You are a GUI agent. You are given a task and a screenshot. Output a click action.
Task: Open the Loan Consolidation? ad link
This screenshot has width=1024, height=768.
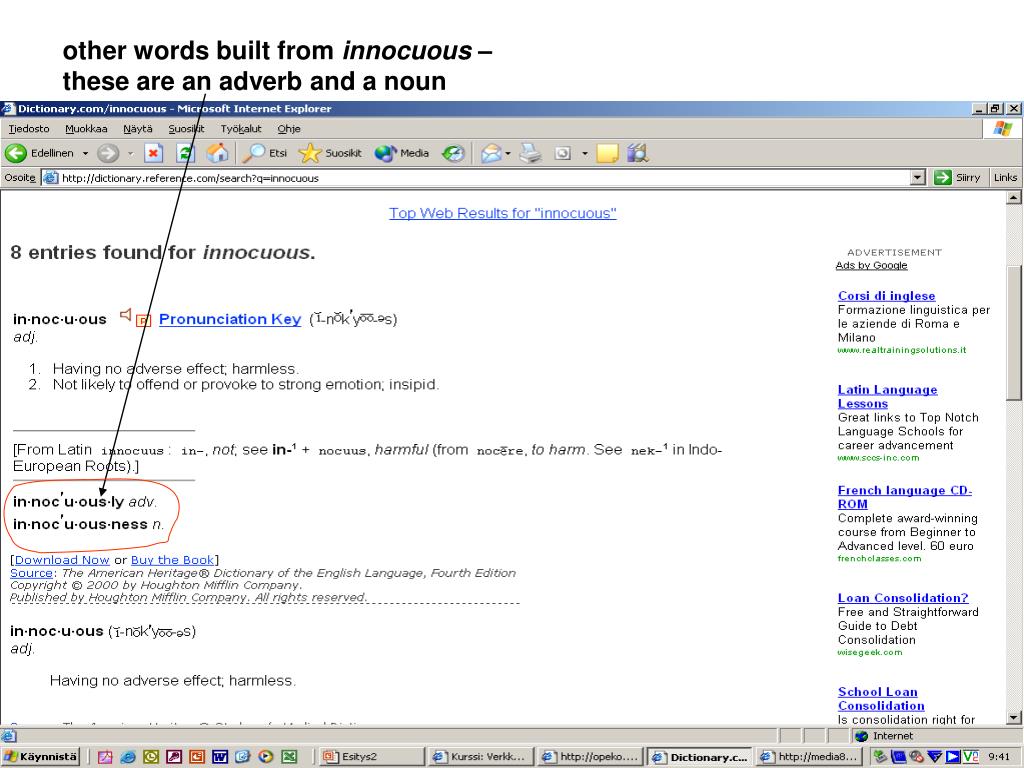(x=903, y=598)
